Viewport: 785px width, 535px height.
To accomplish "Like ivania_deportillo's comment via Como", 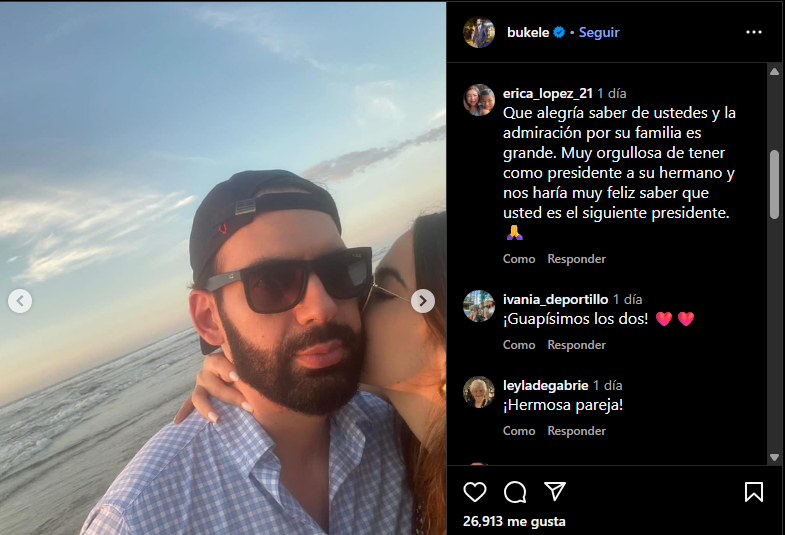I will click(x=519, y=345).
